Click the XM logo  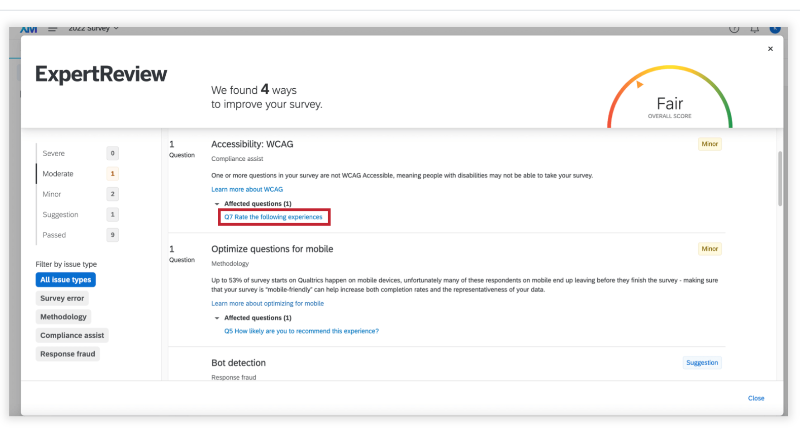click(x=28, y=29)
